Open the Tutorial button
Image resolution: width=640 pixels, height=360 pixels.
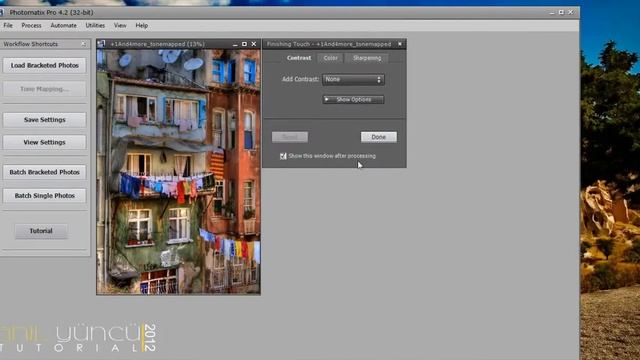point(41,231)
